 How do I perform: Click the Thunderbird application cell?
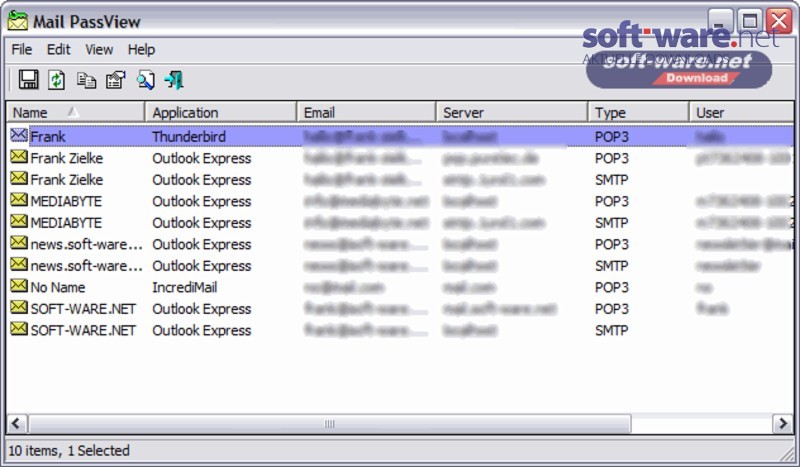tap(189, 136)
